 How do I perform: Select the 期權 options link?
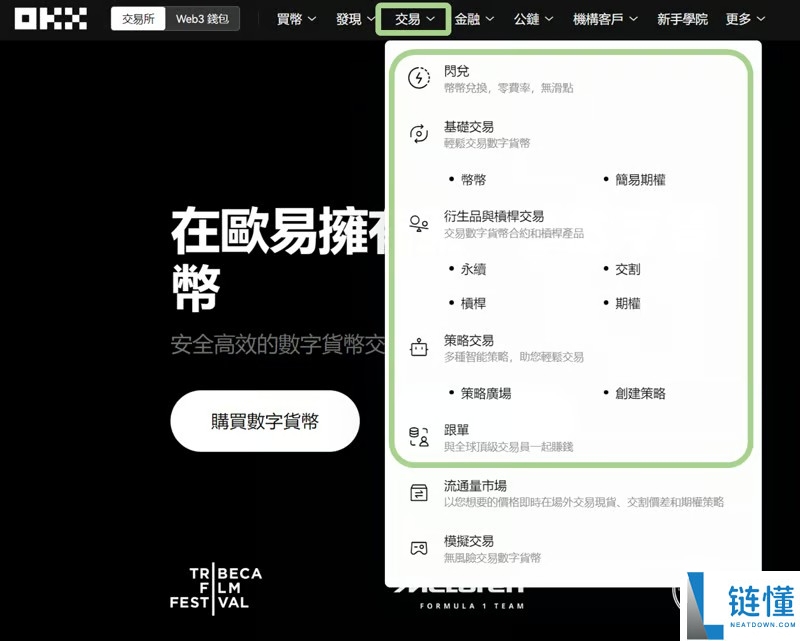[x=628, y=304]
